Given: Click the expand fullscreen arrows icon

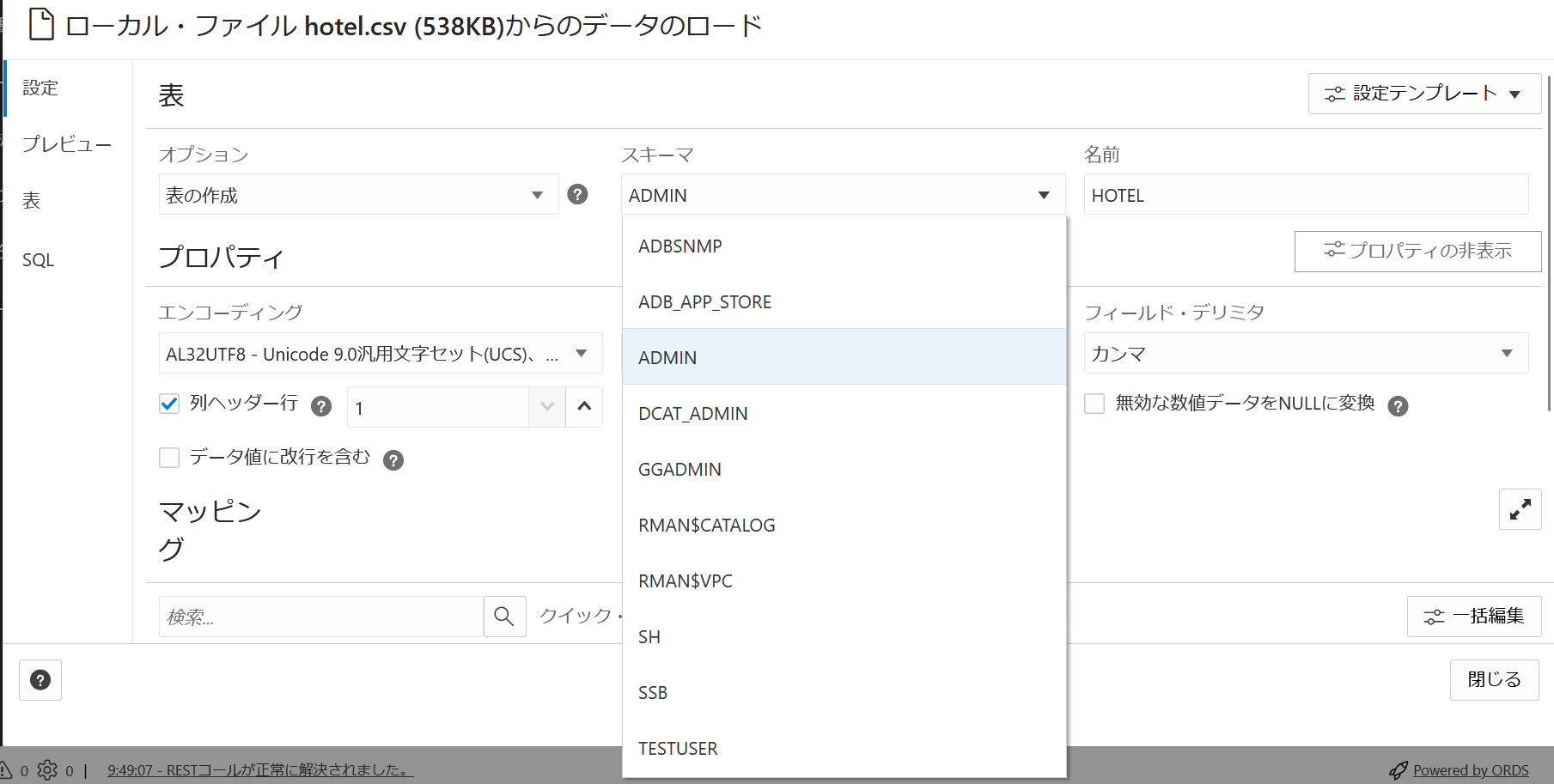Looking at the screenshot, I should [x=1520, y=509].
